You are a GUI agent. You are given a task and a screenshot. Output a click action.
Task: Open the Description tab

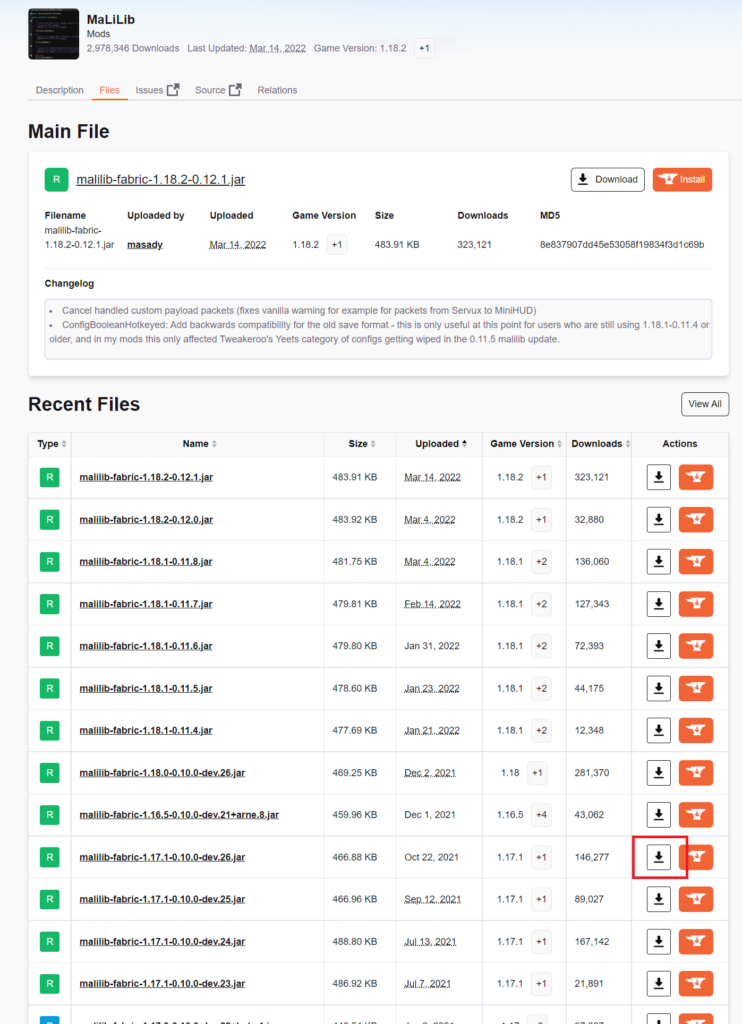60,90
